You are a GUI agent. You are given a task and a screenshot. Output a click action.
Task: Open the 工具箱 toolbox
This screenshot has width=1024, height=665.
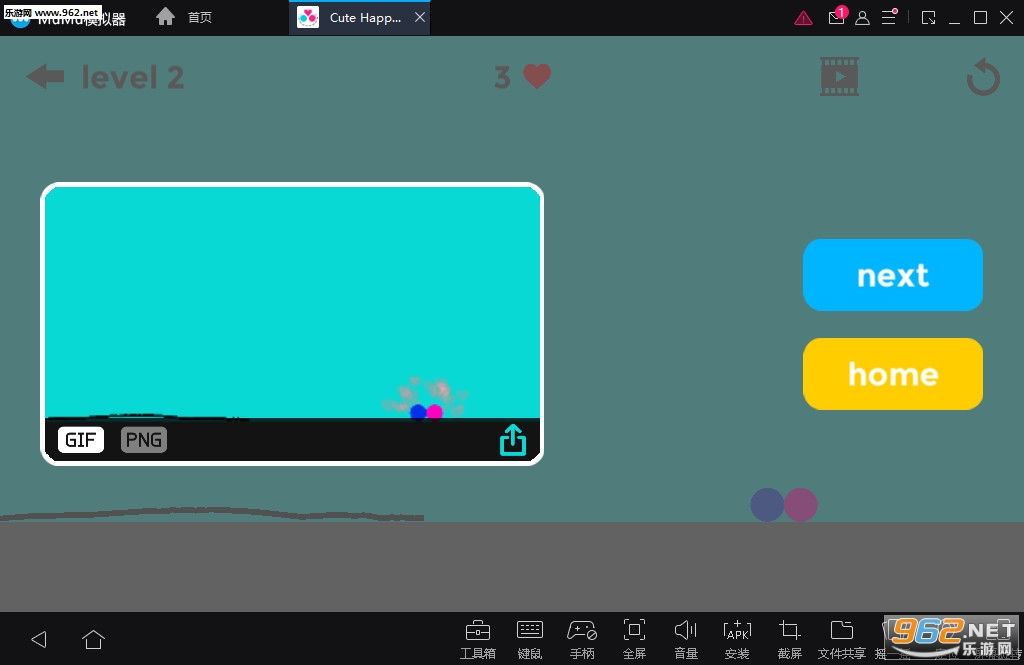(478, 638)
